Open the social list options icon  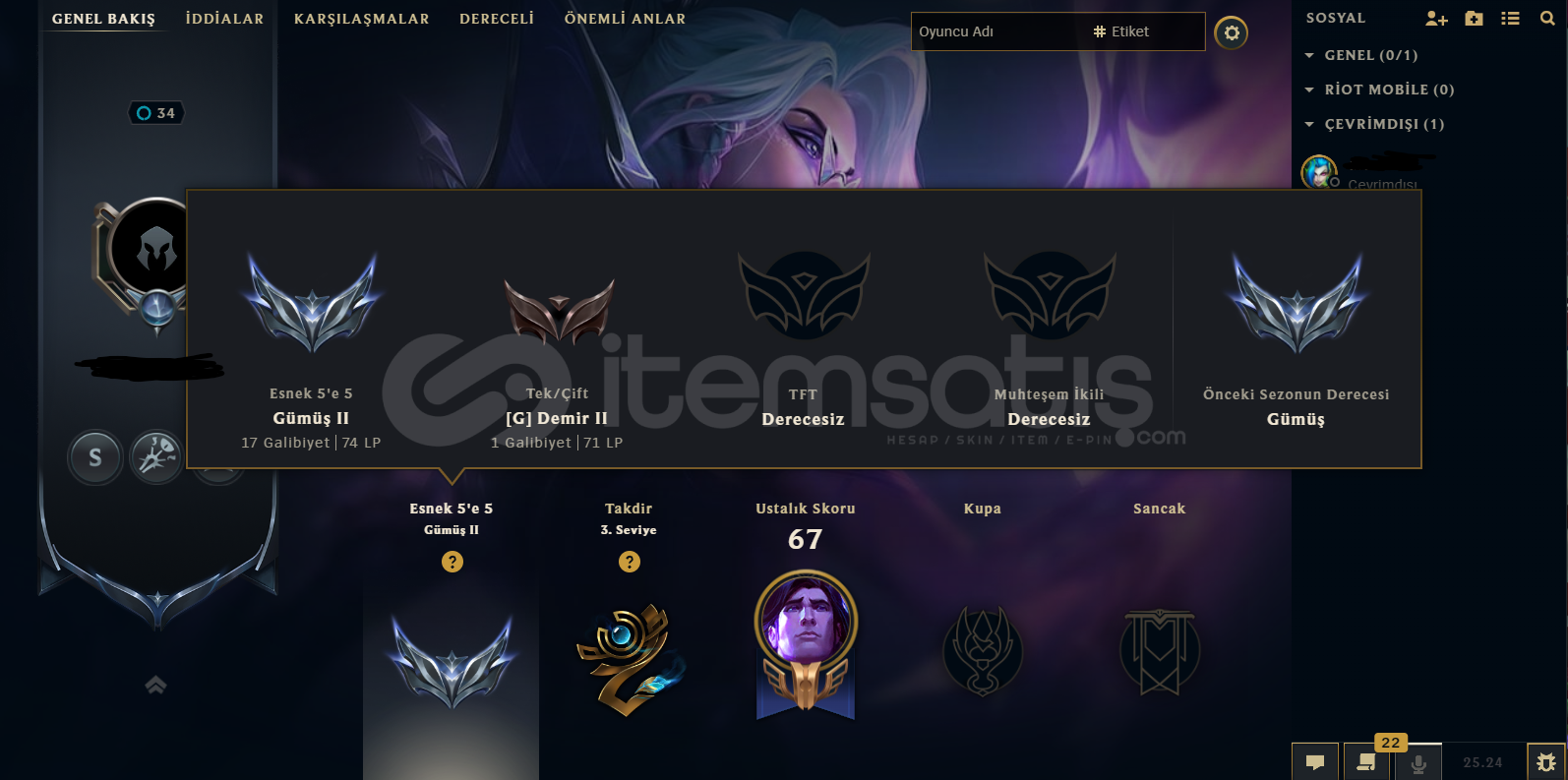coord(1510,18)
